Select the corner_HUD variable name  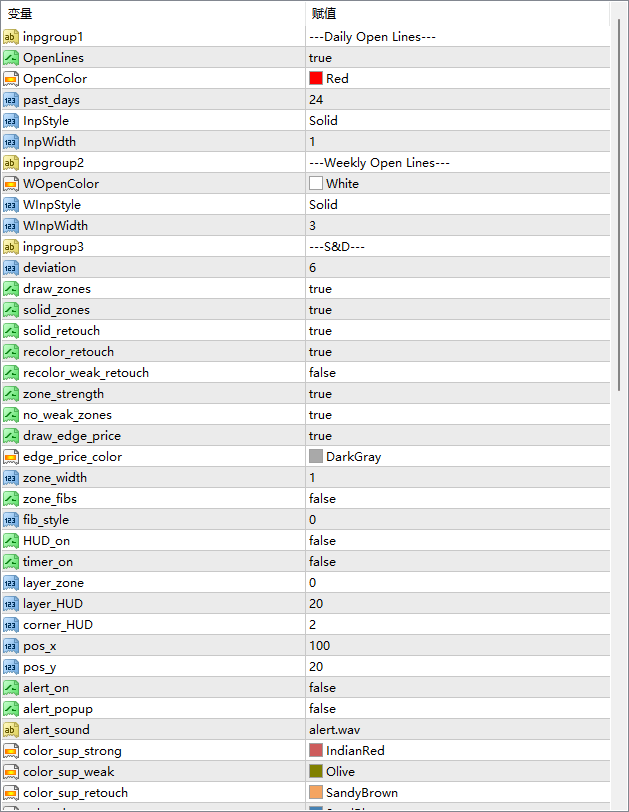click(x=58, y=625)
